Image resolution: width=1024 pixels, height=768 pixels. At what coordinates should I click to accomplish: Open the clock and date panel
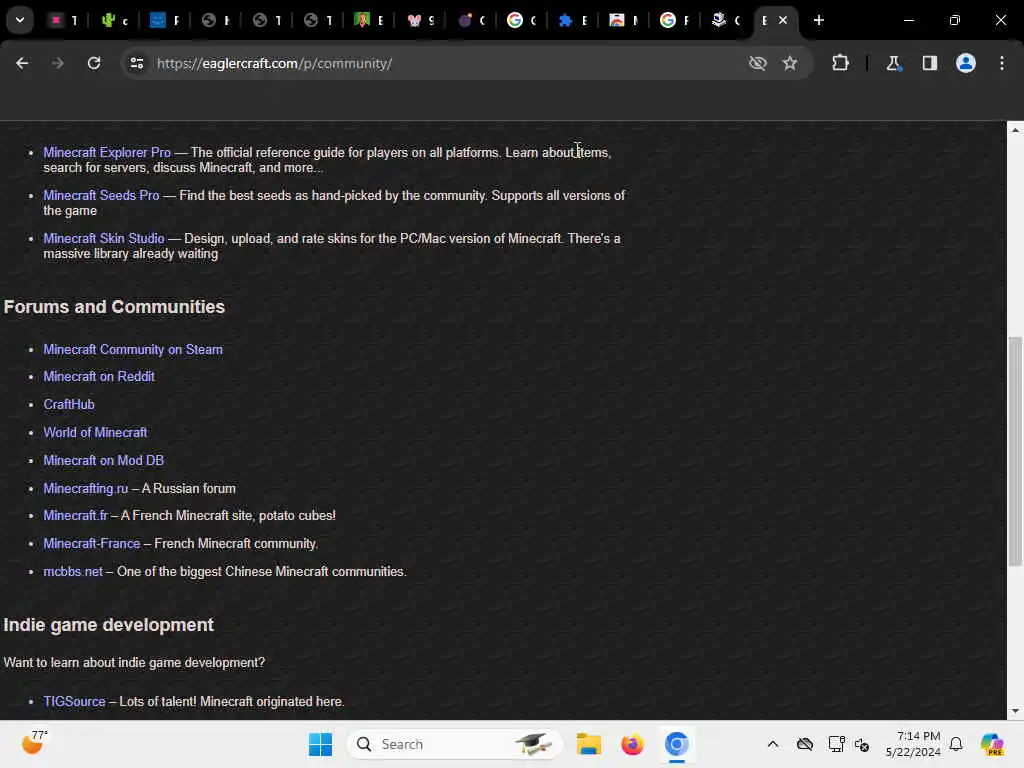point(914,744)
